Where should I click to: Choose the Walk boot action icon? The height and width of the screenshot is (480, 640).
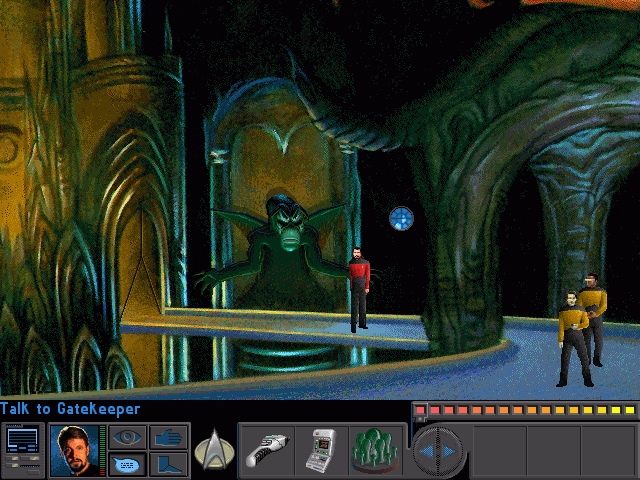click(168, 464)
